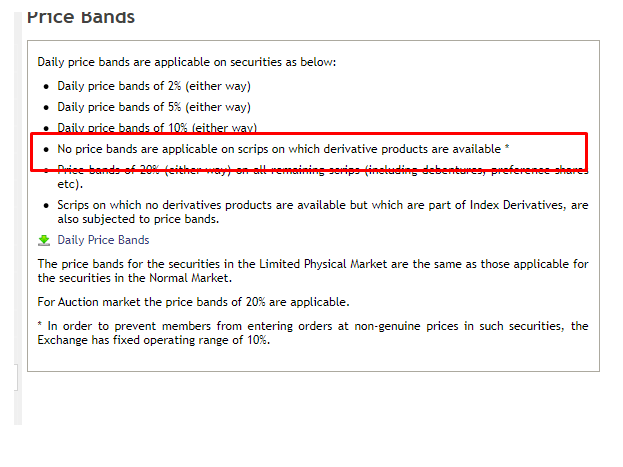
Task: Click the 'also subjected to price bands' line
Action: tap(138, 219)
